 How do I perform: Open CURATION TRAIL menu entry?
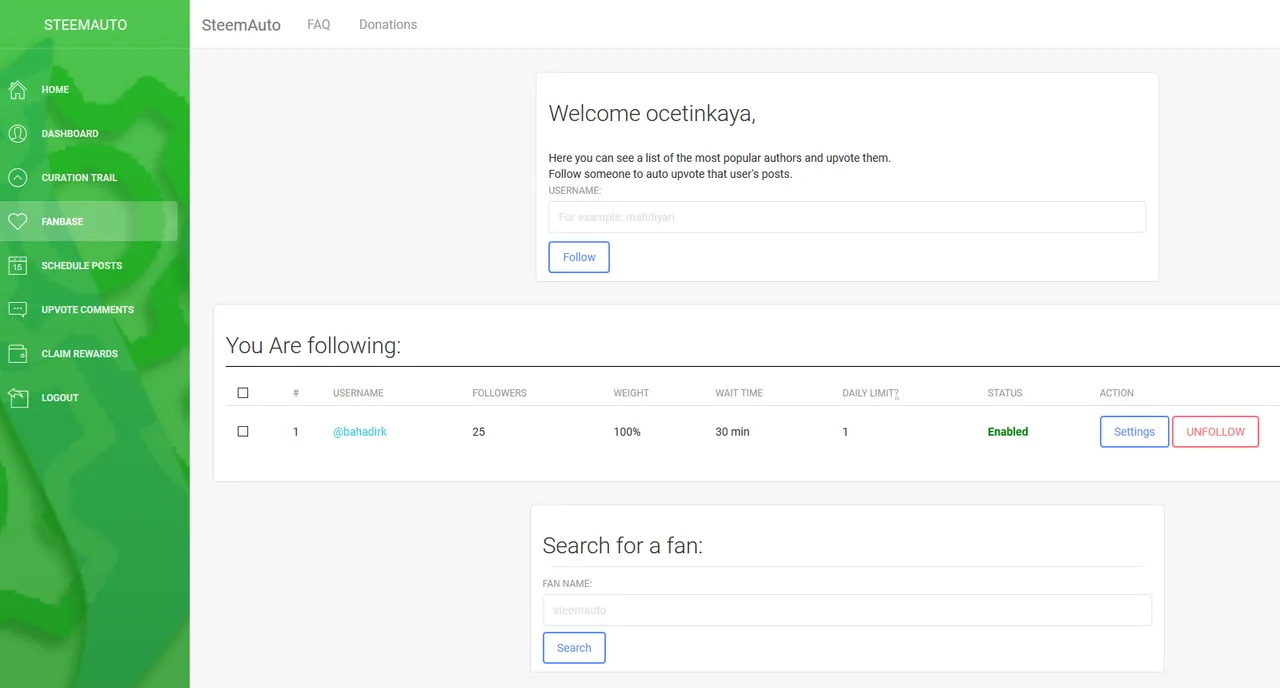click(89, 178)
